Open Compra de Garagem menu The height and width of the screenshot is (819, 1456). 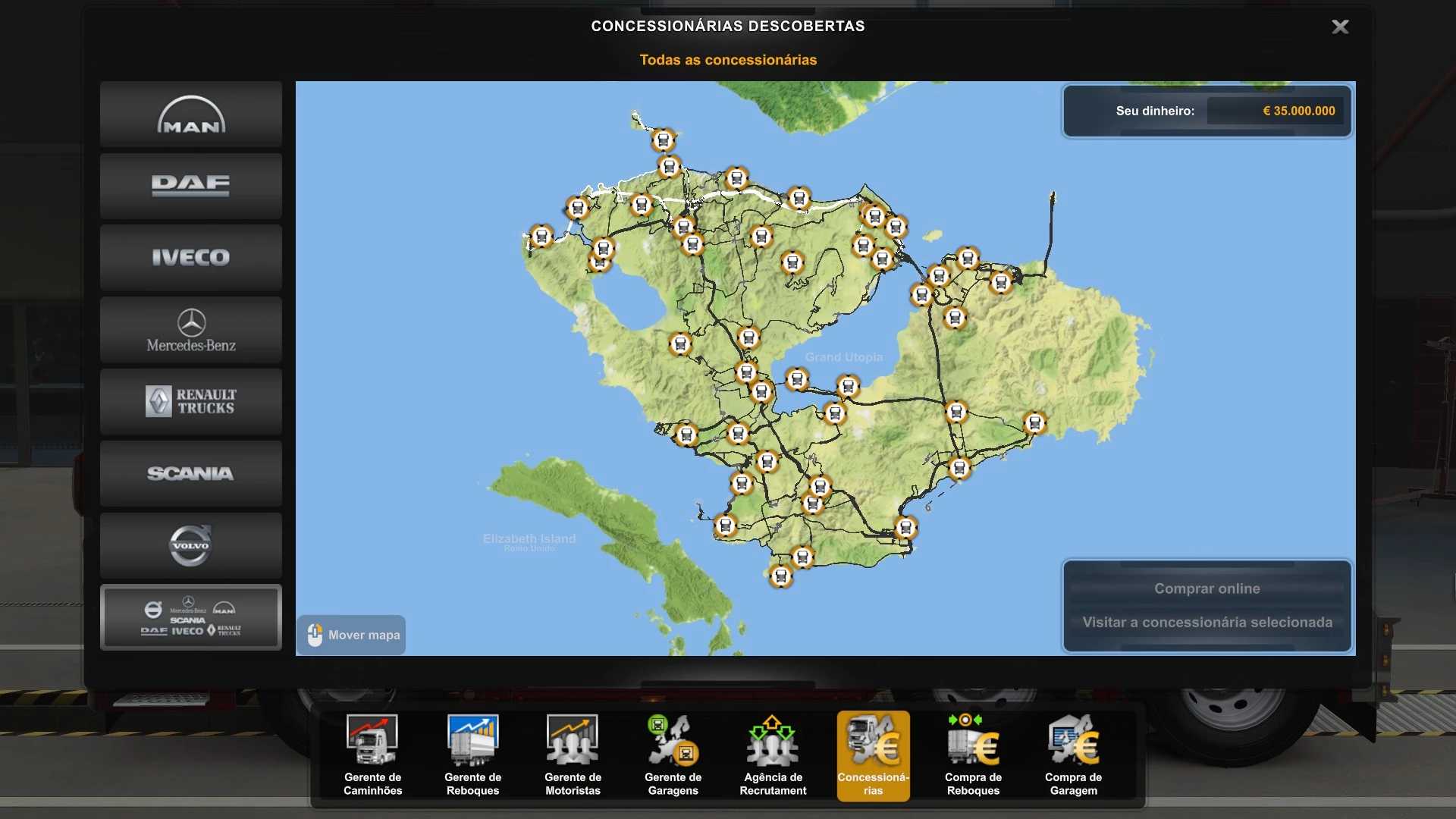pos(1073,755)
